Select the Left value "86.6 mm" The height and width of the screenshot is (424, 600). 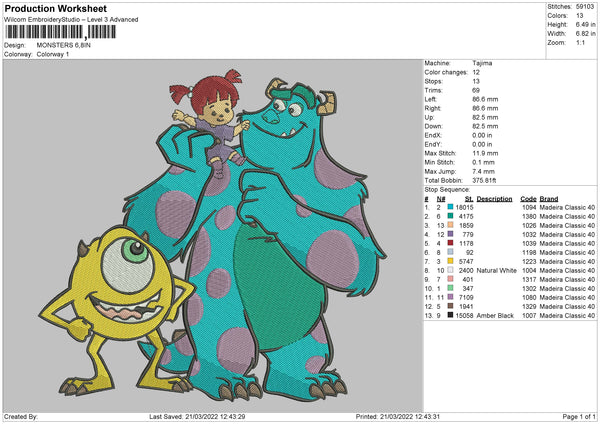485,99
